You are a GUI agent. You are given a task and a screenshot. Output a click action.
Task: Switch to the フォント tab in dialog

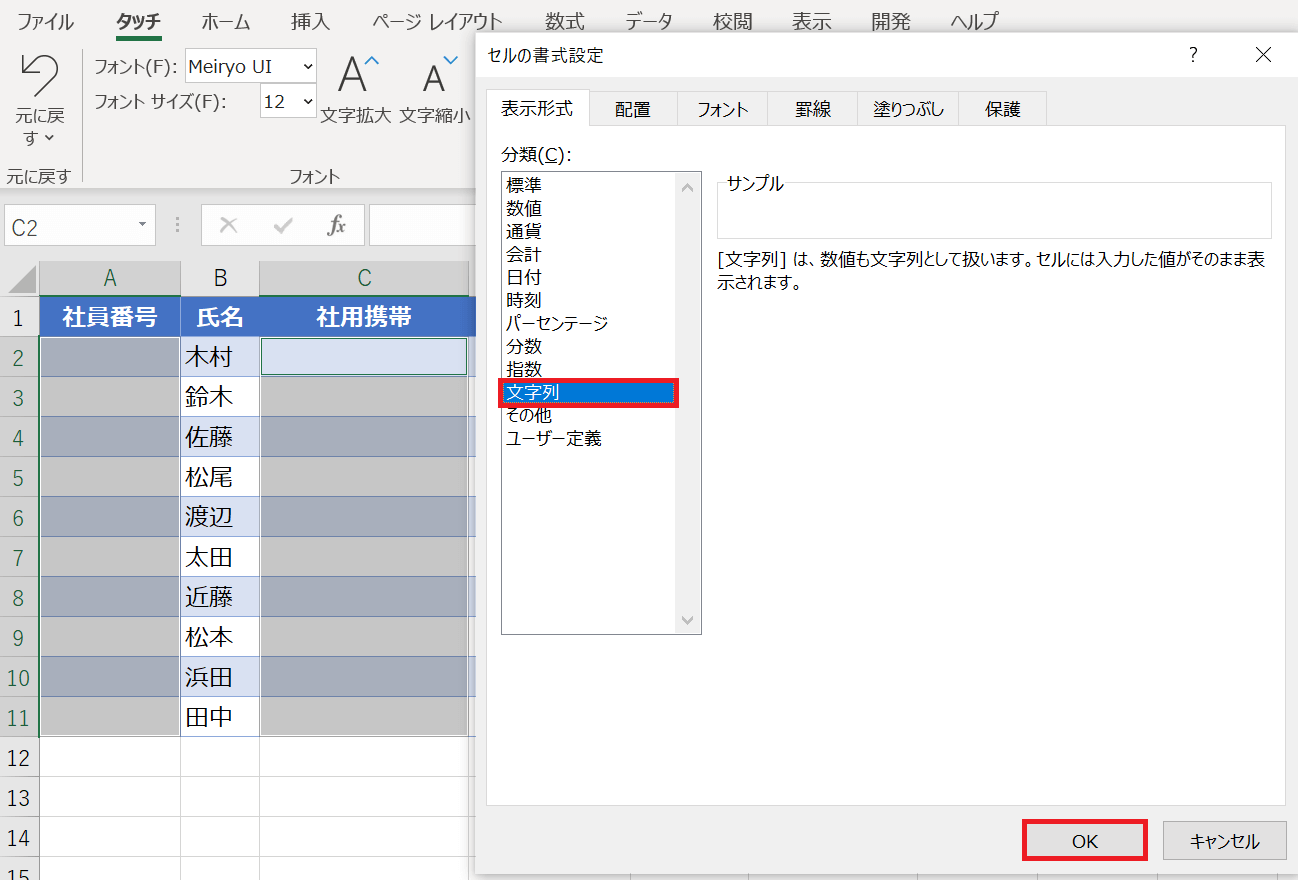click(x=723, y=110)
